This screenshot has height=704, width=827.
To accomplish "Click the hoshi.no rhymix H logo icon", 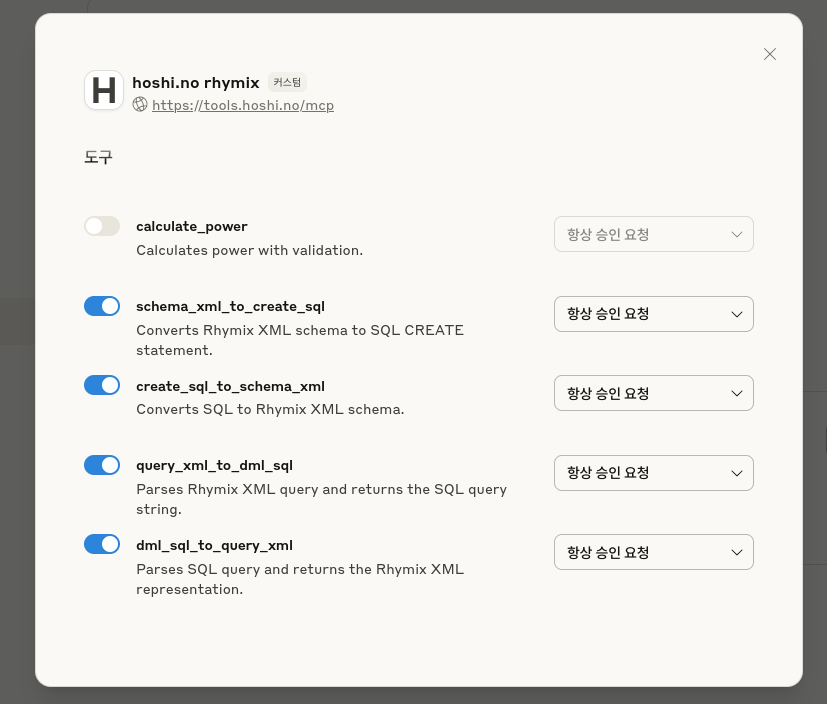I will coord(104,90).
